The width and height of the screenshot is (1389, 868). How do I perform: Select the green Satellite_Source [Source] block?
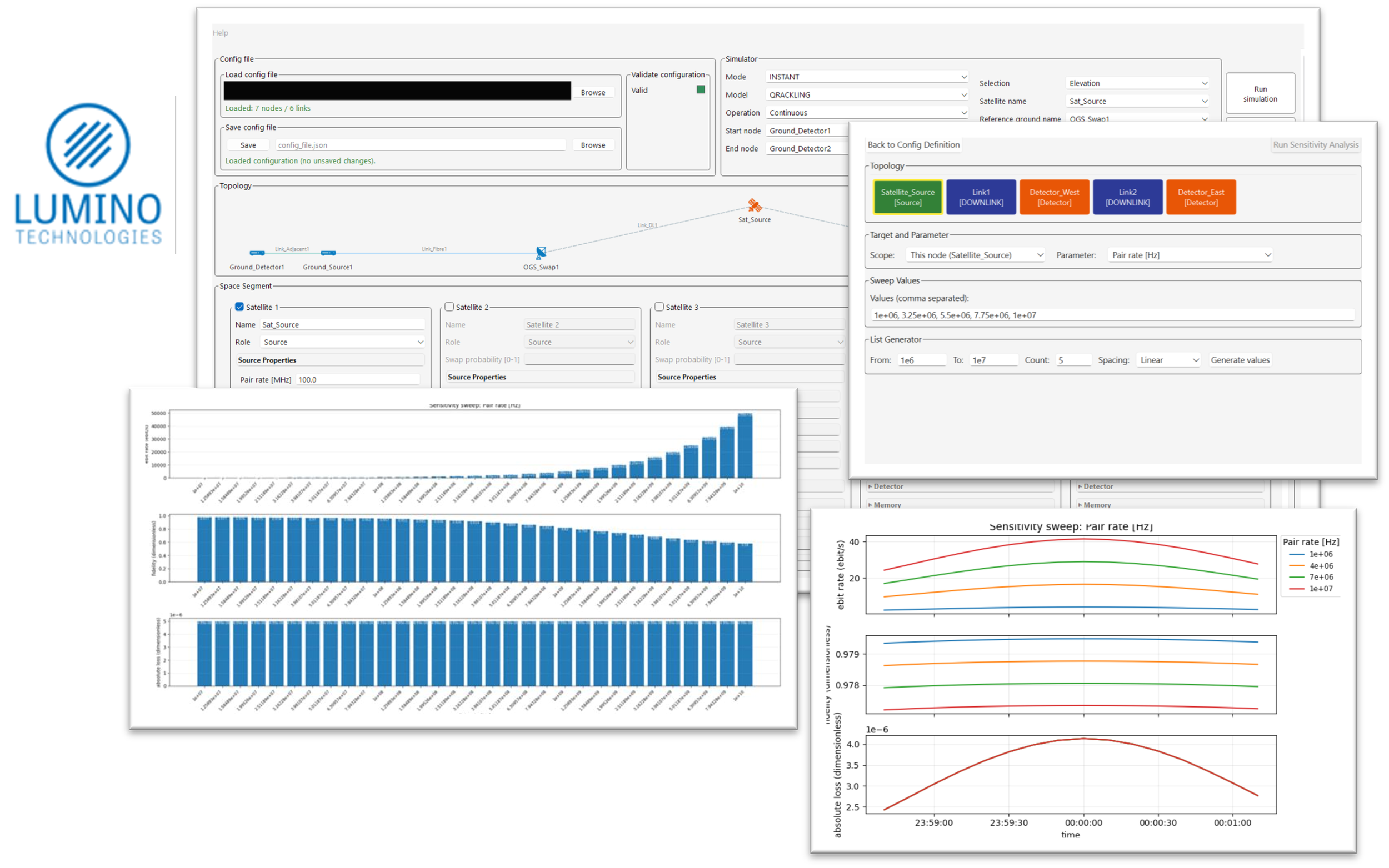click(x=908, y=197)
